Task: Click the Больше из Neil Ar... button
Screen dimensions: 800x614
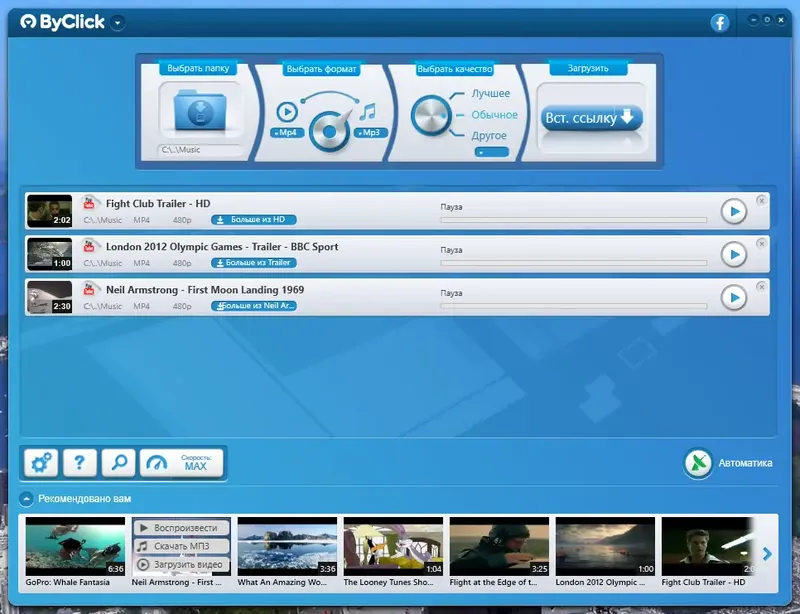Action: click(x=254, y=306)
